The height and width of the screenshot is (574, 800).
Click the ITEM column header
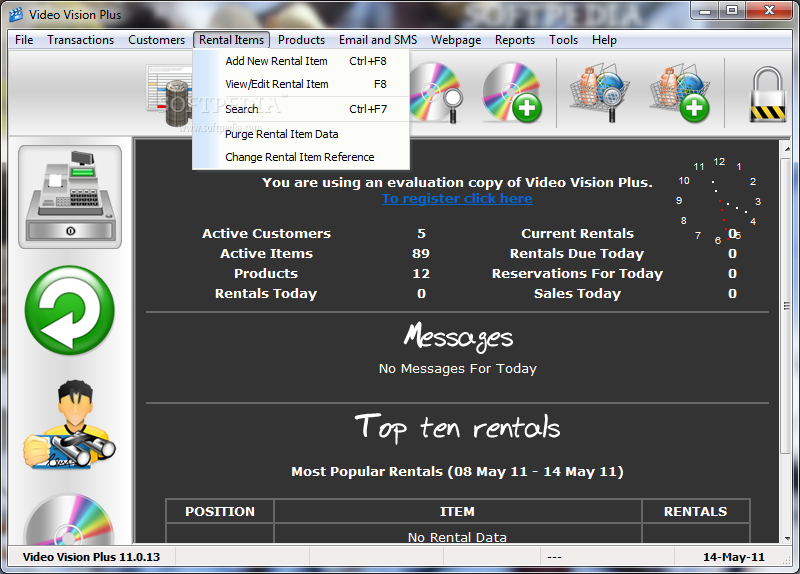coord(457,511)
